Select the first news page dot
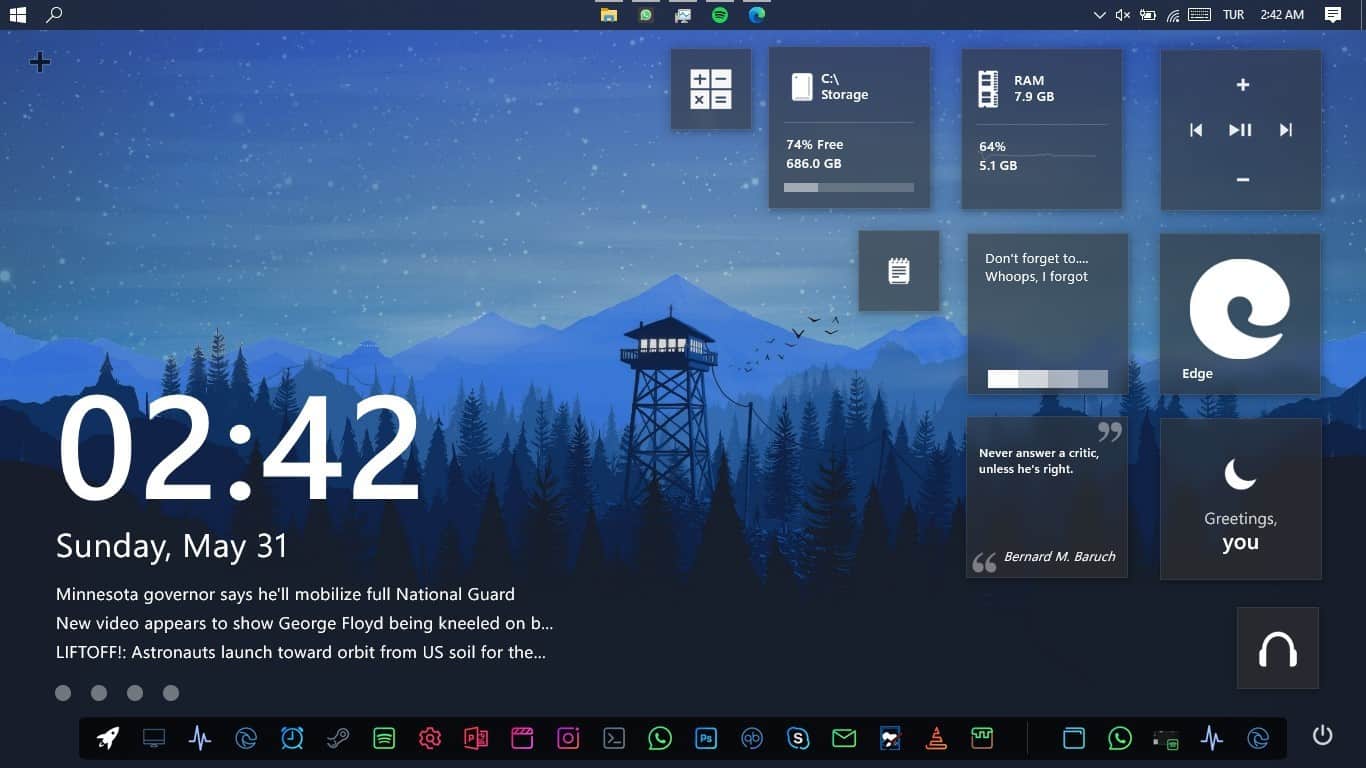 63,693
